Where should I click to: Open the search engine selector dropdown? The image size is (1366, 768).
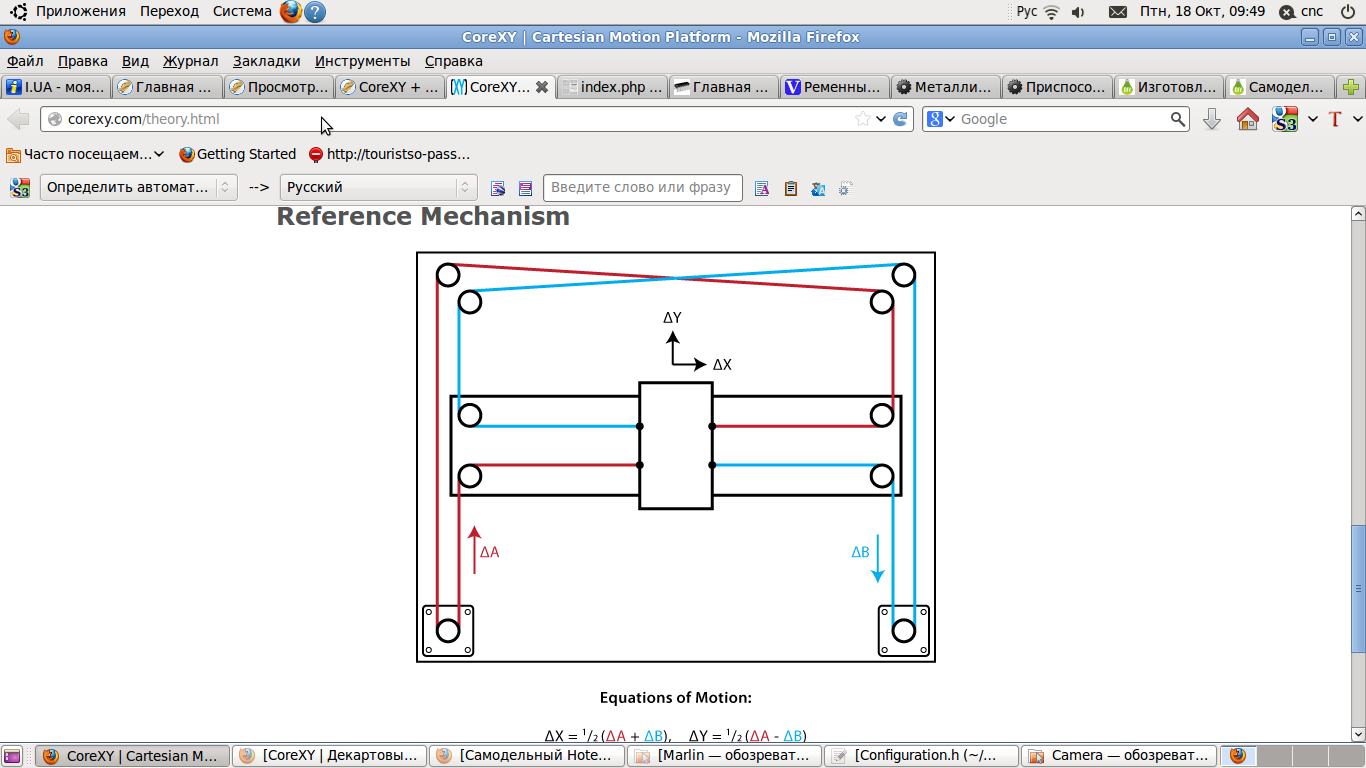(x=941, y=119)
